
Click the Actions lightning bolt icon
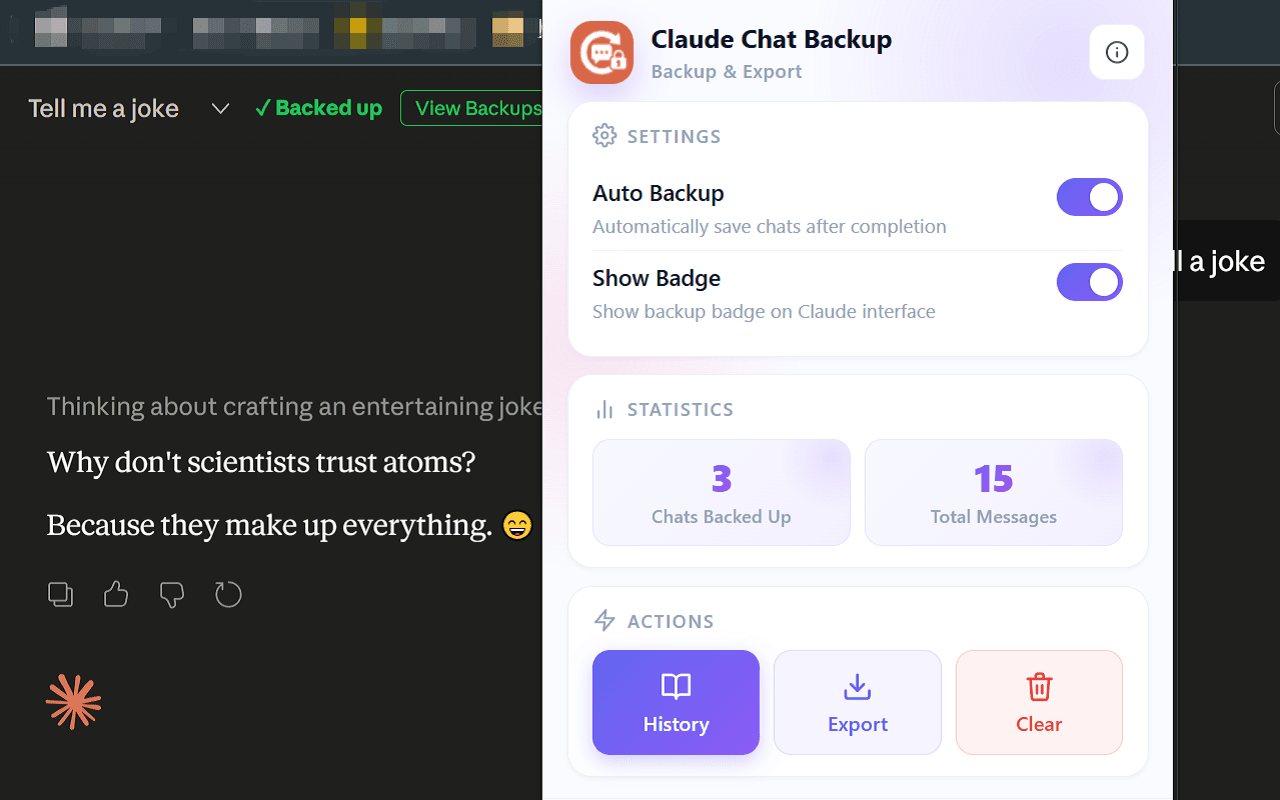click(x=604, y=621)
